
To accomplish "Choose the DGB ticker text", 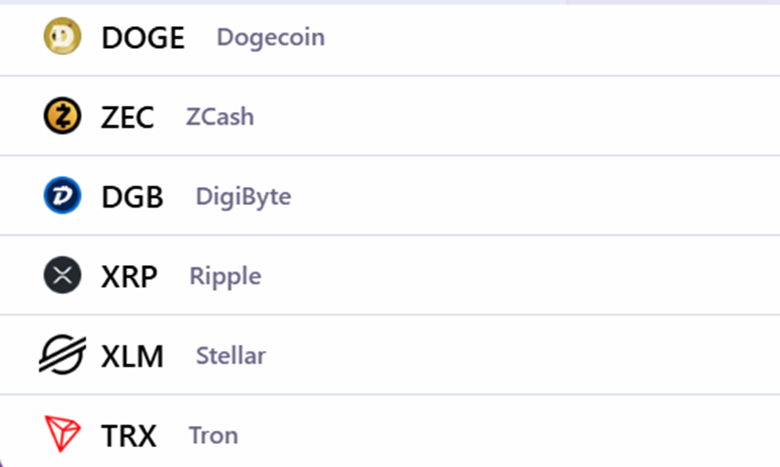I will coord(132,197).
